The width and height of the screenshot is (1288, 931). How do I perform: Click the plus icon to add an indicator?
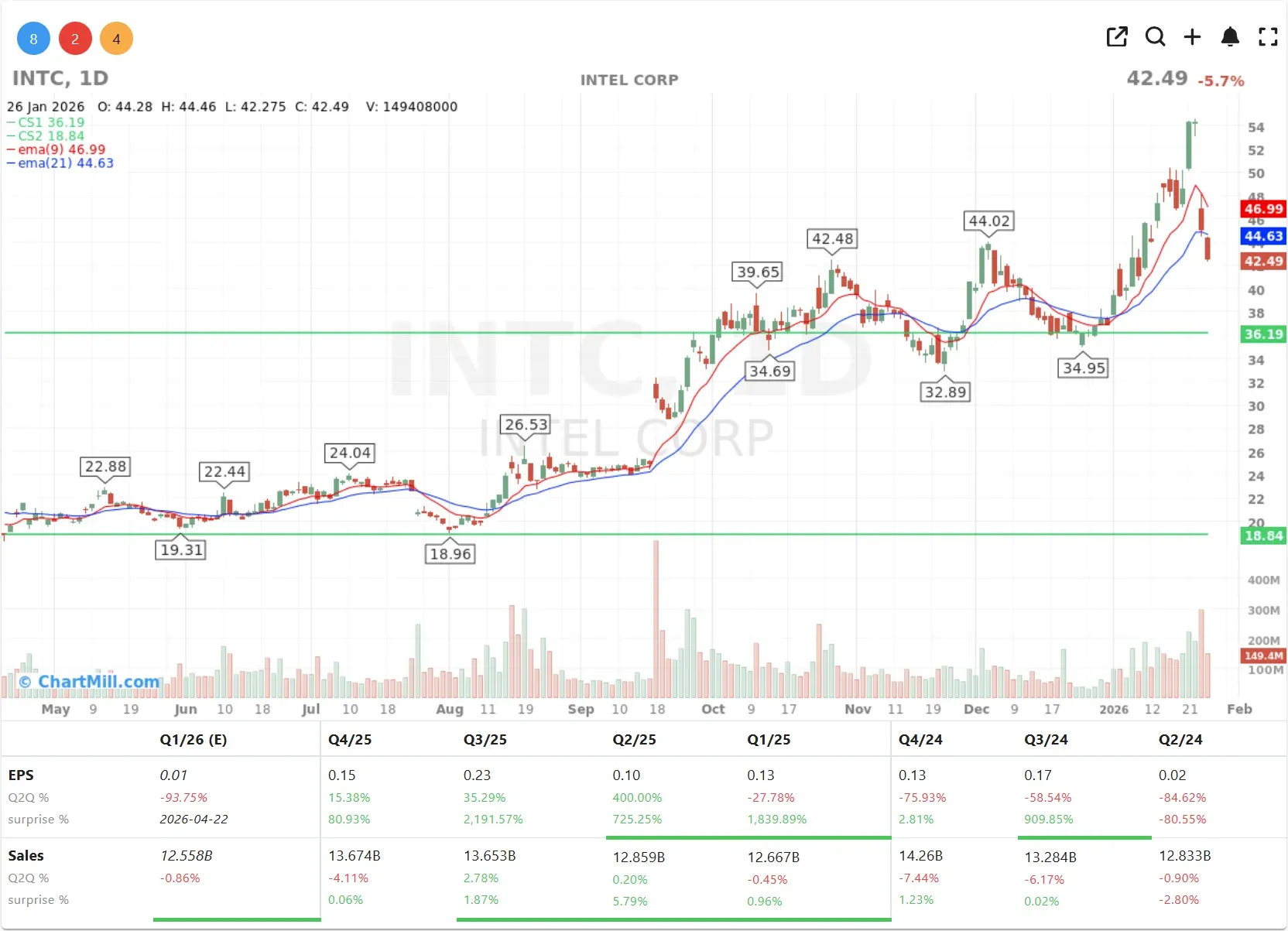pyautogui.click(x=1193, y=36)
